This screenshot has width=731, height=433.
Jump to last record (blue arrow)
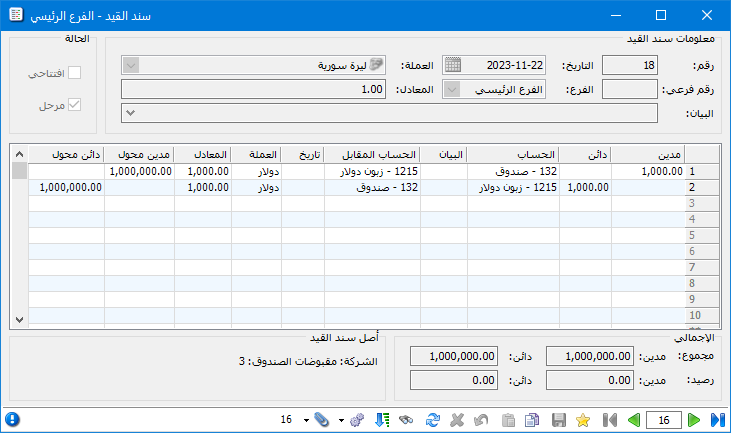click(717, 420)
